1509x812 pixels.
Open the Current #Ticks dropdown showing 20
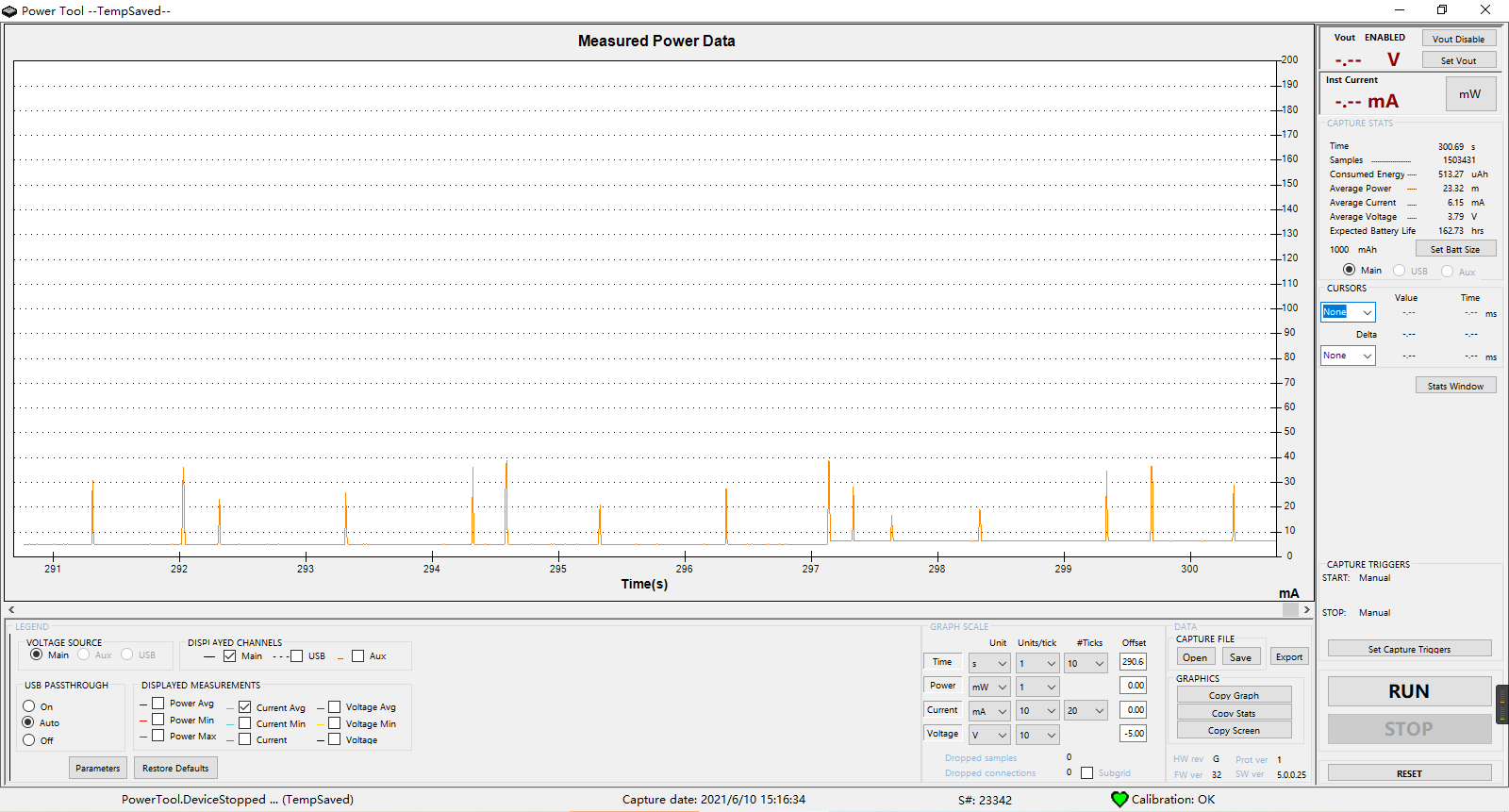[x=1086, y=711]
